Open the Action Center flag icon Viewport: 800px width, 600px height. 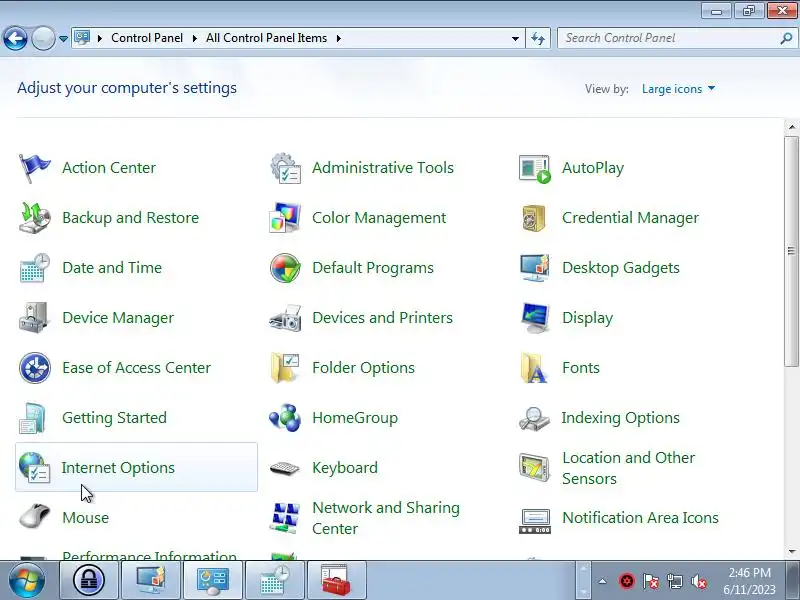coord(34,168)
